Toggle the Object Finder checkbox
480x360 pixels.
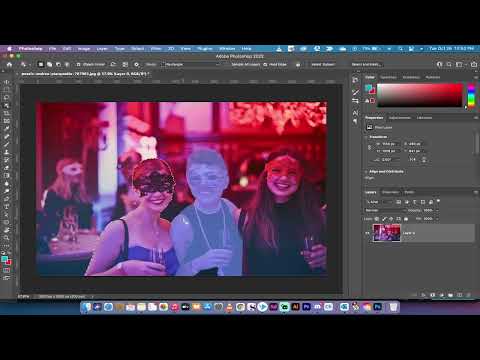79,64
